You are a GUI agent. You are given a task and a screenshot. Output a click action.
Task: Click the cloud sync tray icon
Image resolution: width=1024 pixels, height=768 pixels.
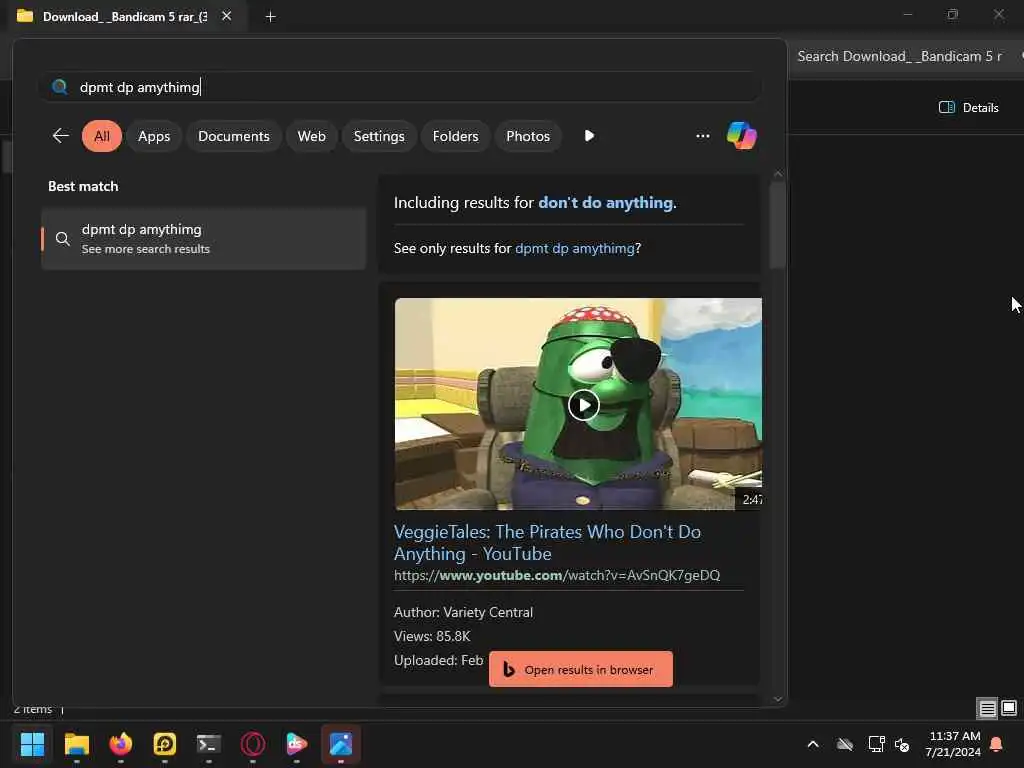(845, 744)
